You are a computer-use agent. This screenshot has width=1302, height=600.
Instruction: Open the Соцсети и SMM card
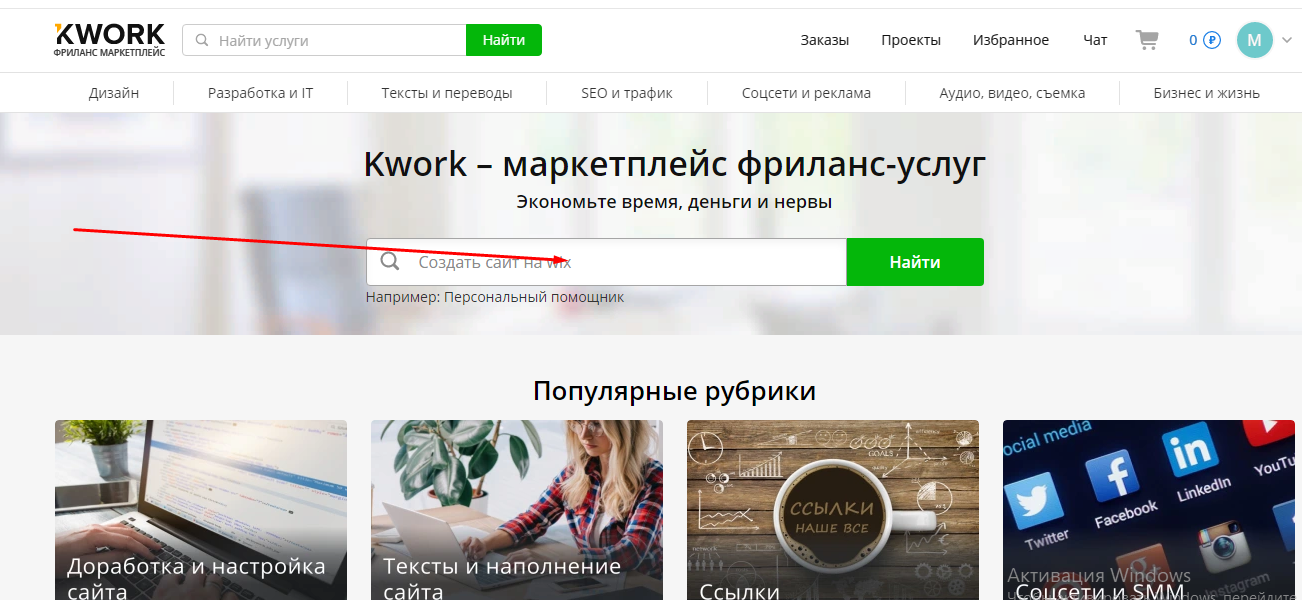click(x=1149, y=510)
